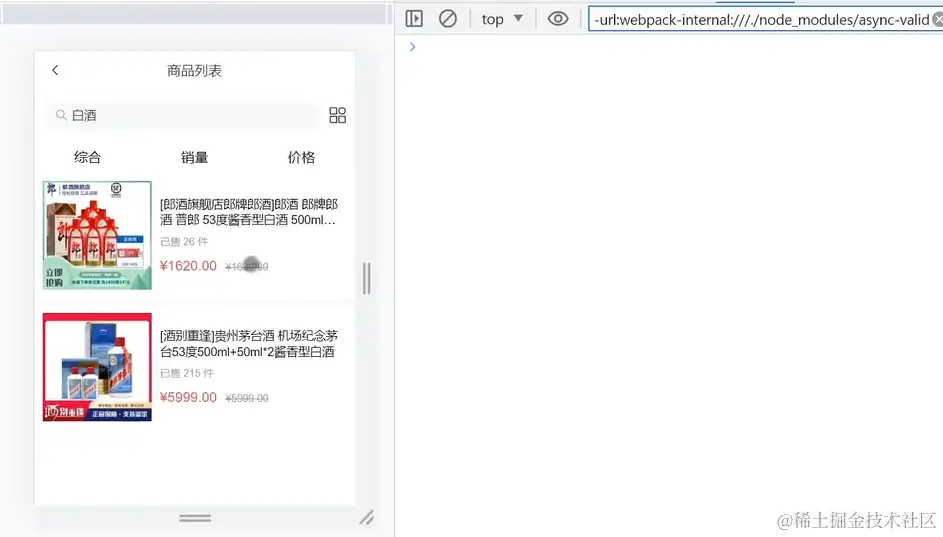Screen dimensions: 943x537
Task: Clear the filter text with the x button
Action: tap(938, 20)
